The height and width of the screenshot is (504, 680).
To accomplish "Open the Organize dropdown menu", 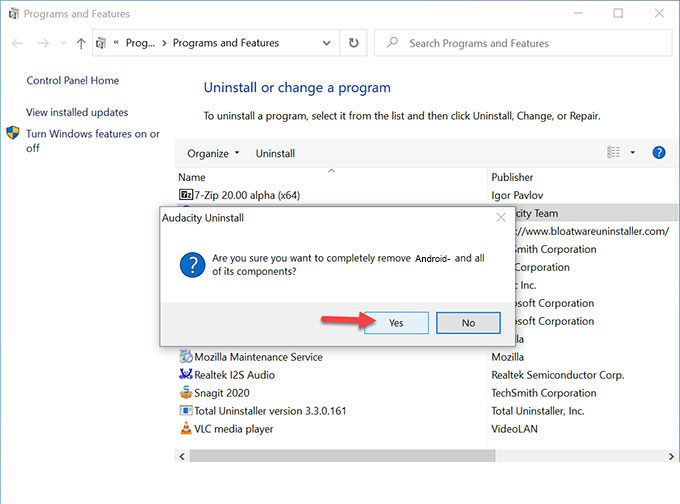I will 213,154.
